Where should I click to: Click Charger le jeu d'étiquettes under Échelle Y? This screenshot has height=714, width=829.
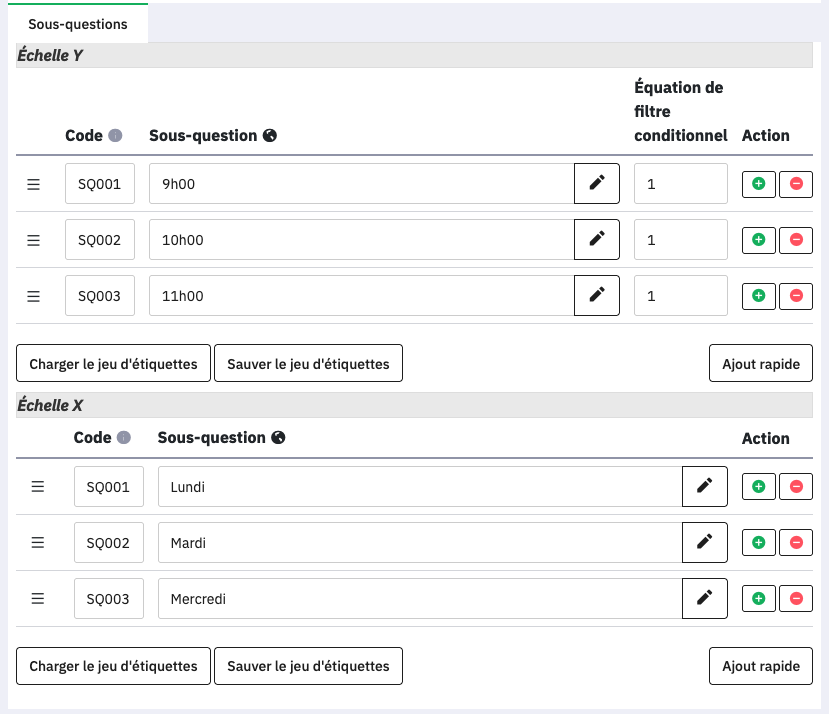(x=113, y=364)
